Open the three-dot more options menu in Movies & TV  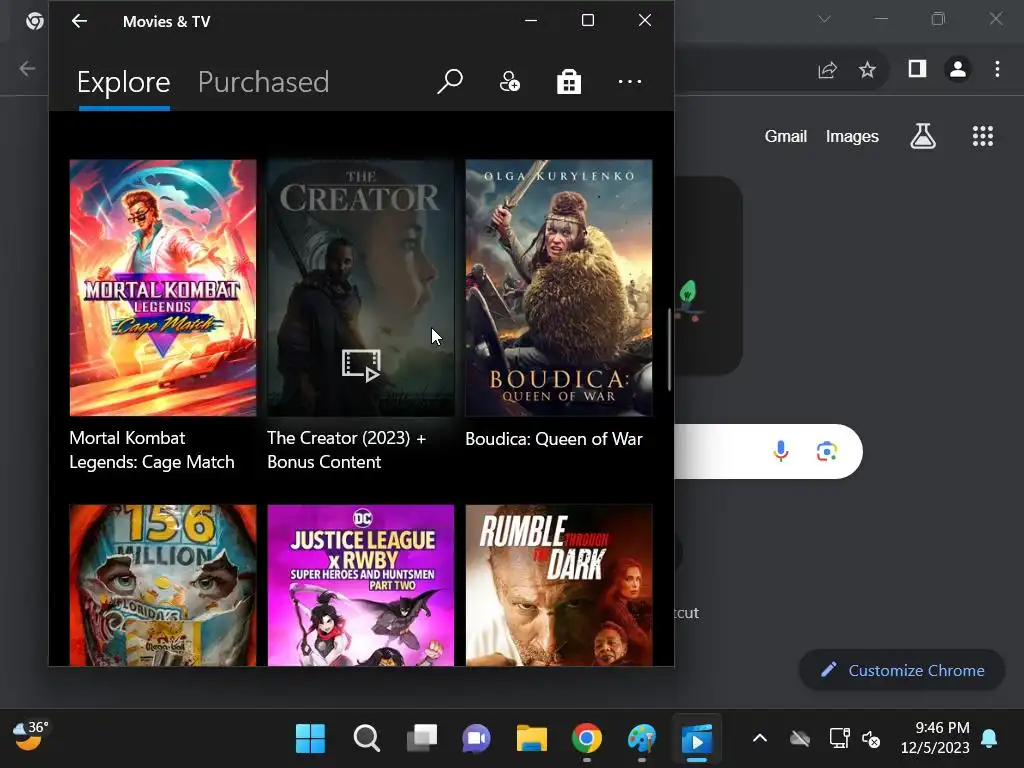tap(630, 82)
